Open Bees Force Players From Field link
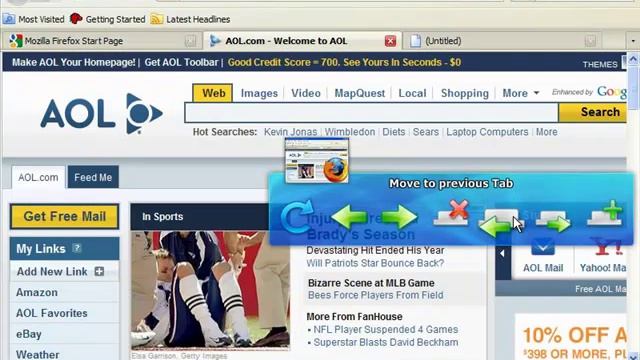Screen dimensions: 640x360 pos(376,295)
